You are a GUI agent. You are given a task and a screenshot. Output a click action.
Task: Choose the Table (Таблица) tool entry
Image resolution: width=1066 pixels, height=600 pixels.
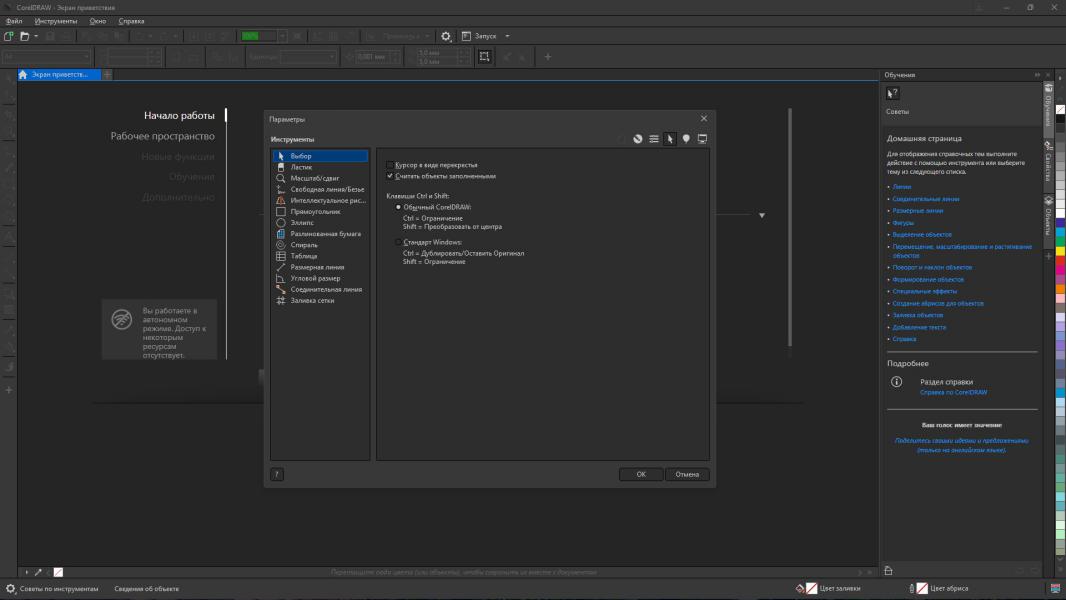[304, 256]
